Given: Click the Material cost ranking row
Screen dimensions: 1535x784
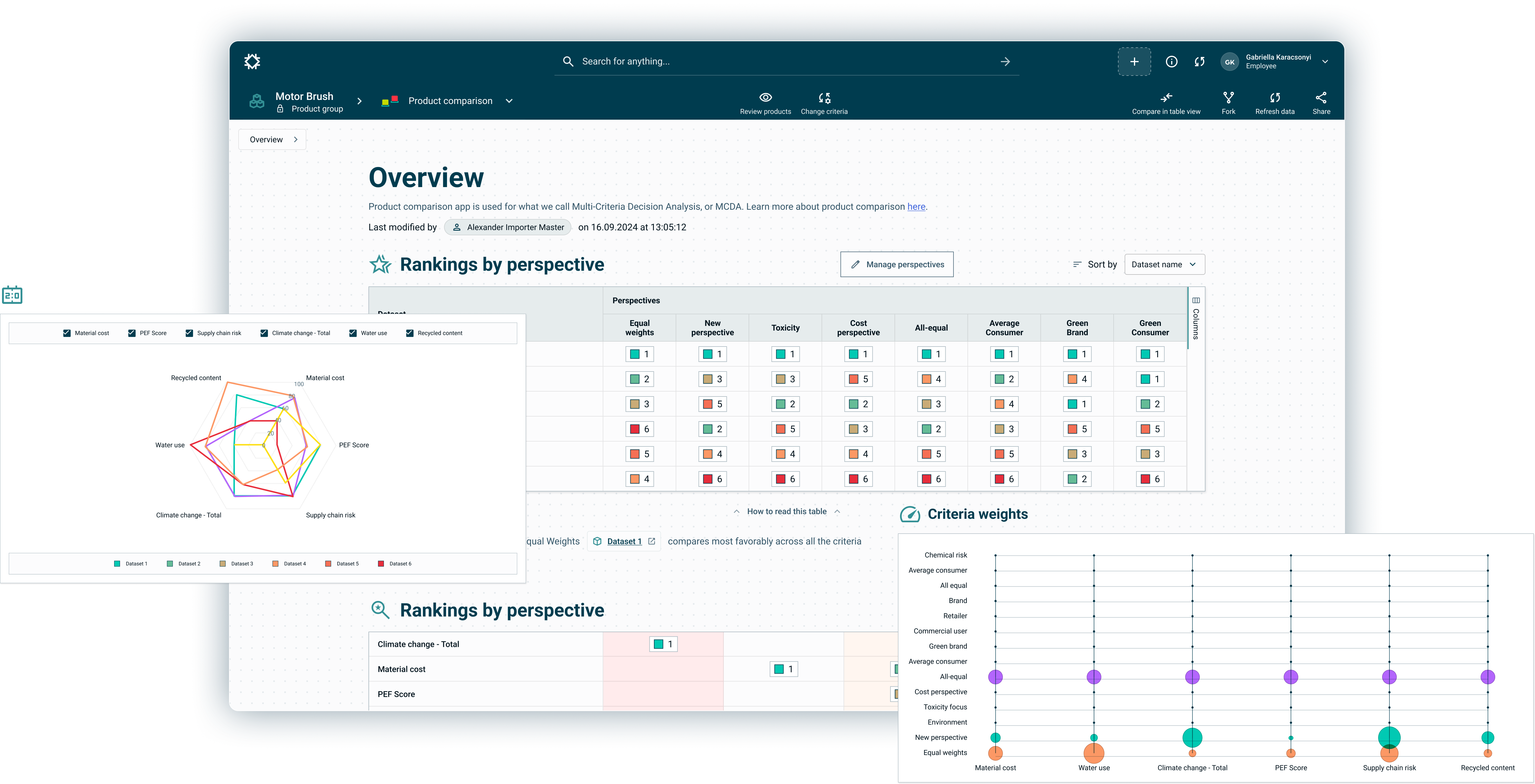Looking at the screenshot, I should [633, 669].
